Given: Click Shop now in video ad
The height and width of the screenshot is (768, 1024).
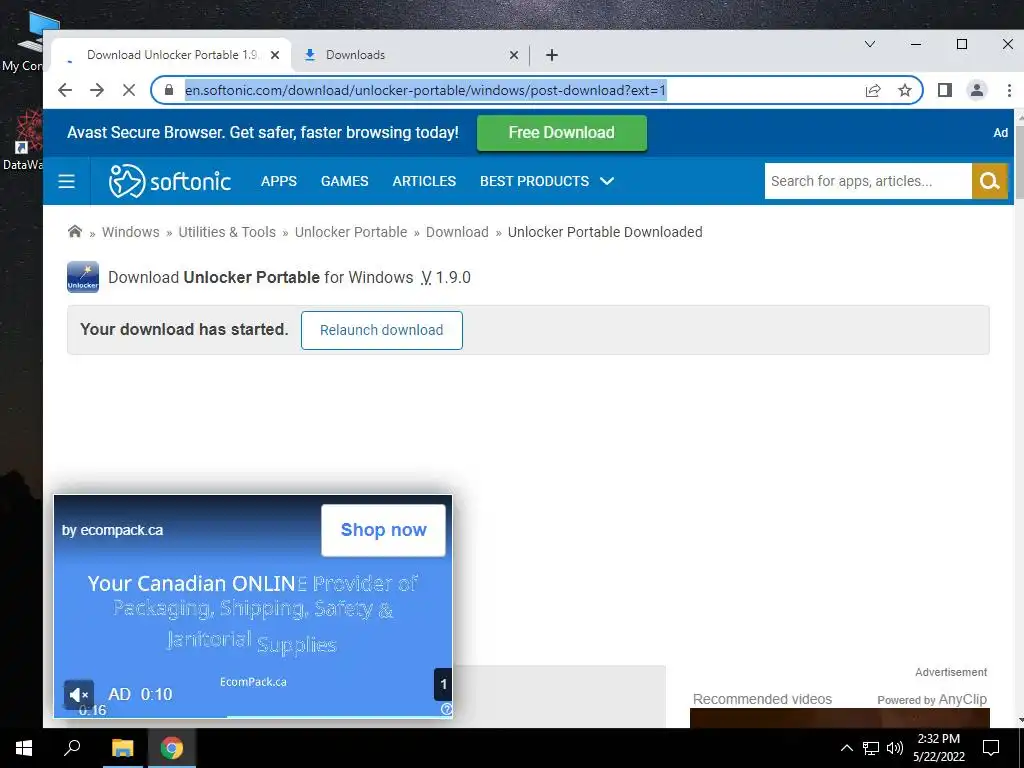Looking at the screenshot, I should pyautogui.click(x=383, y=530).
